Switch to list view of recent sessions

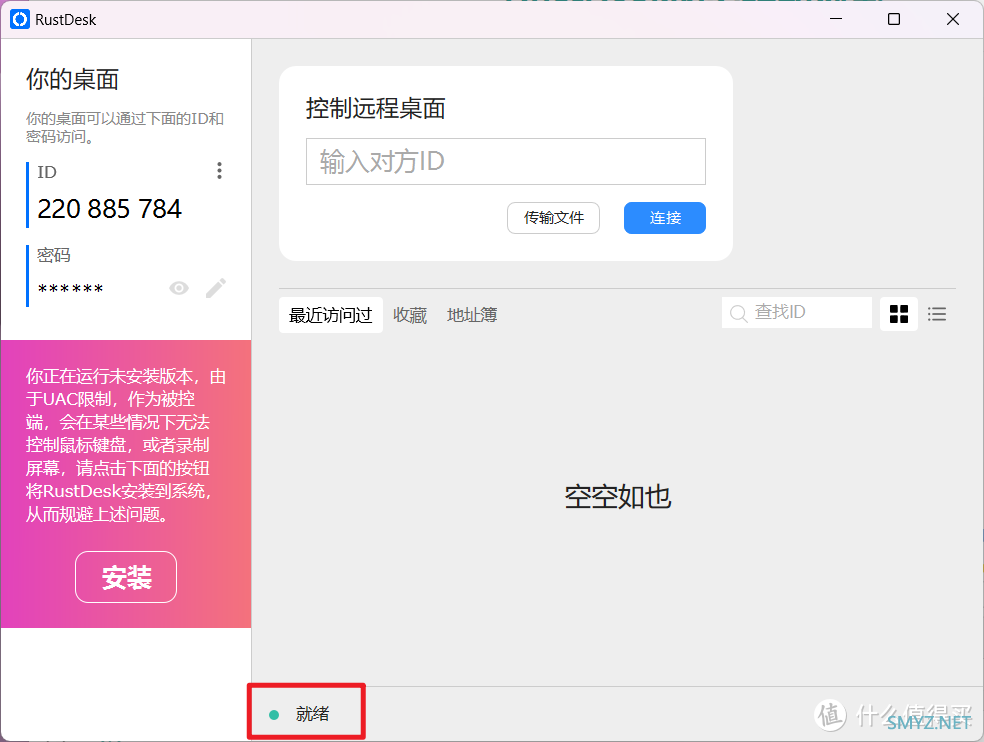(x=937, y=314)
